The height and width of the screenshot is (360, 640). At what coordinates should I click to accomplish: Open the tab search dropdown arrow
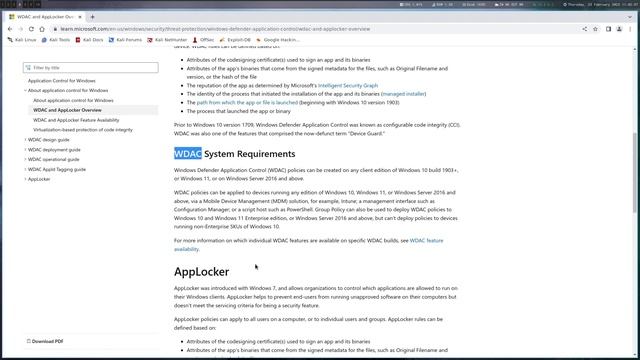click(630, 17)
